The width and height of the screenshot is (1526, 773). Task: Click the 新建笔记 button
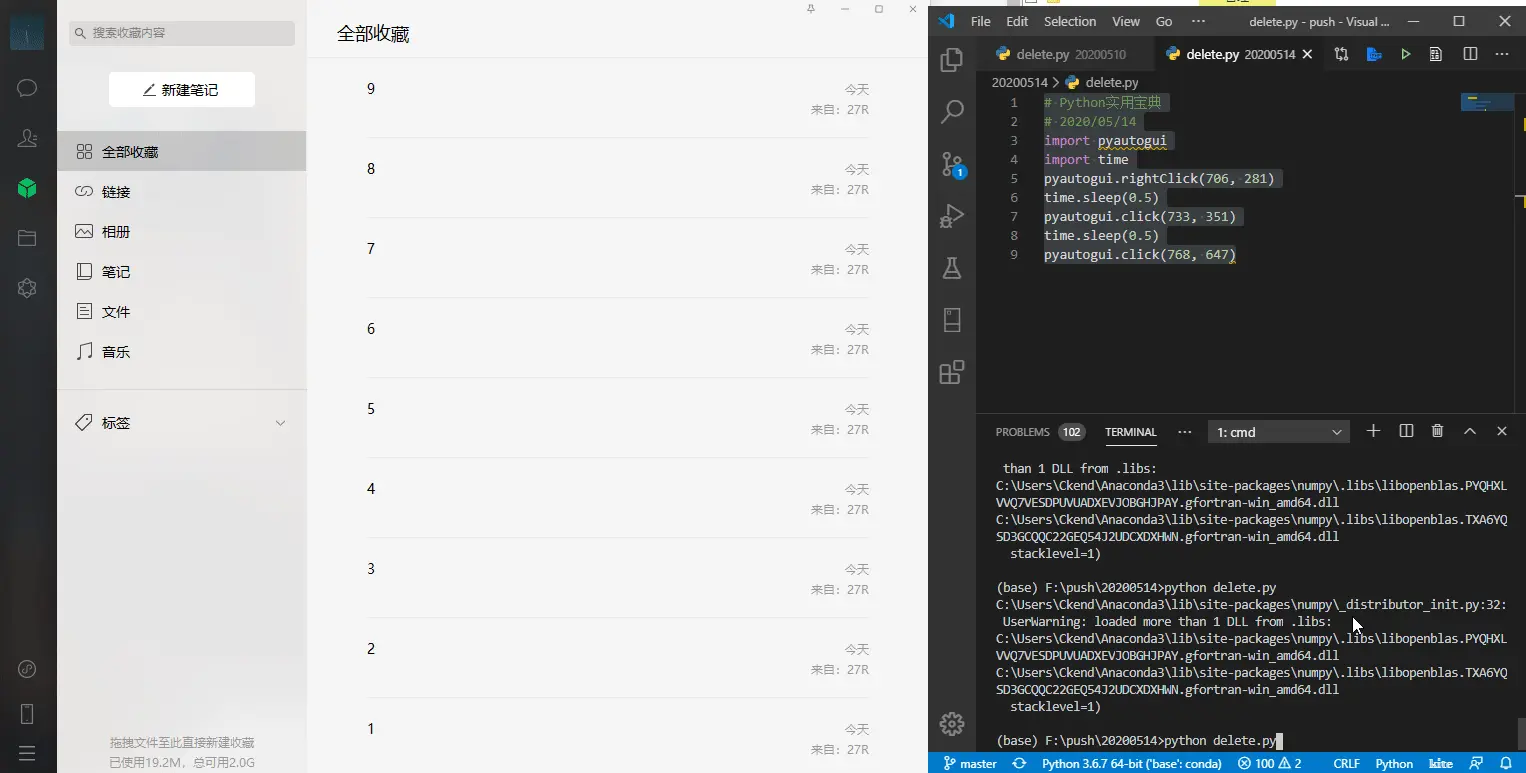[182, 89]
